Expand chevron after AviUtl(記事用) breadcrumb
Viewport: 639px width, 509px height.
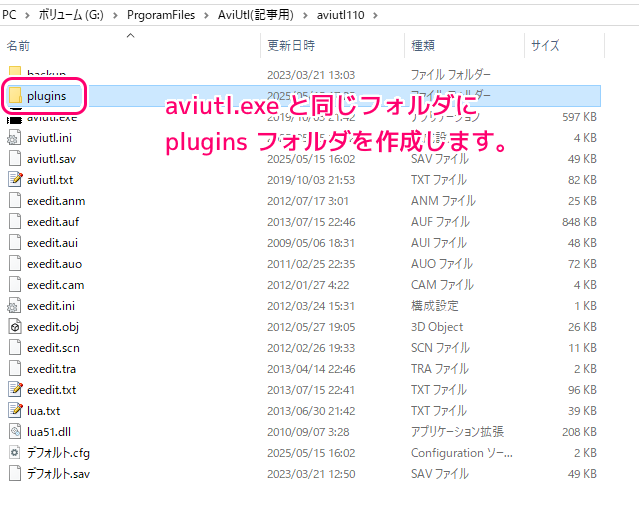(305, 15)
